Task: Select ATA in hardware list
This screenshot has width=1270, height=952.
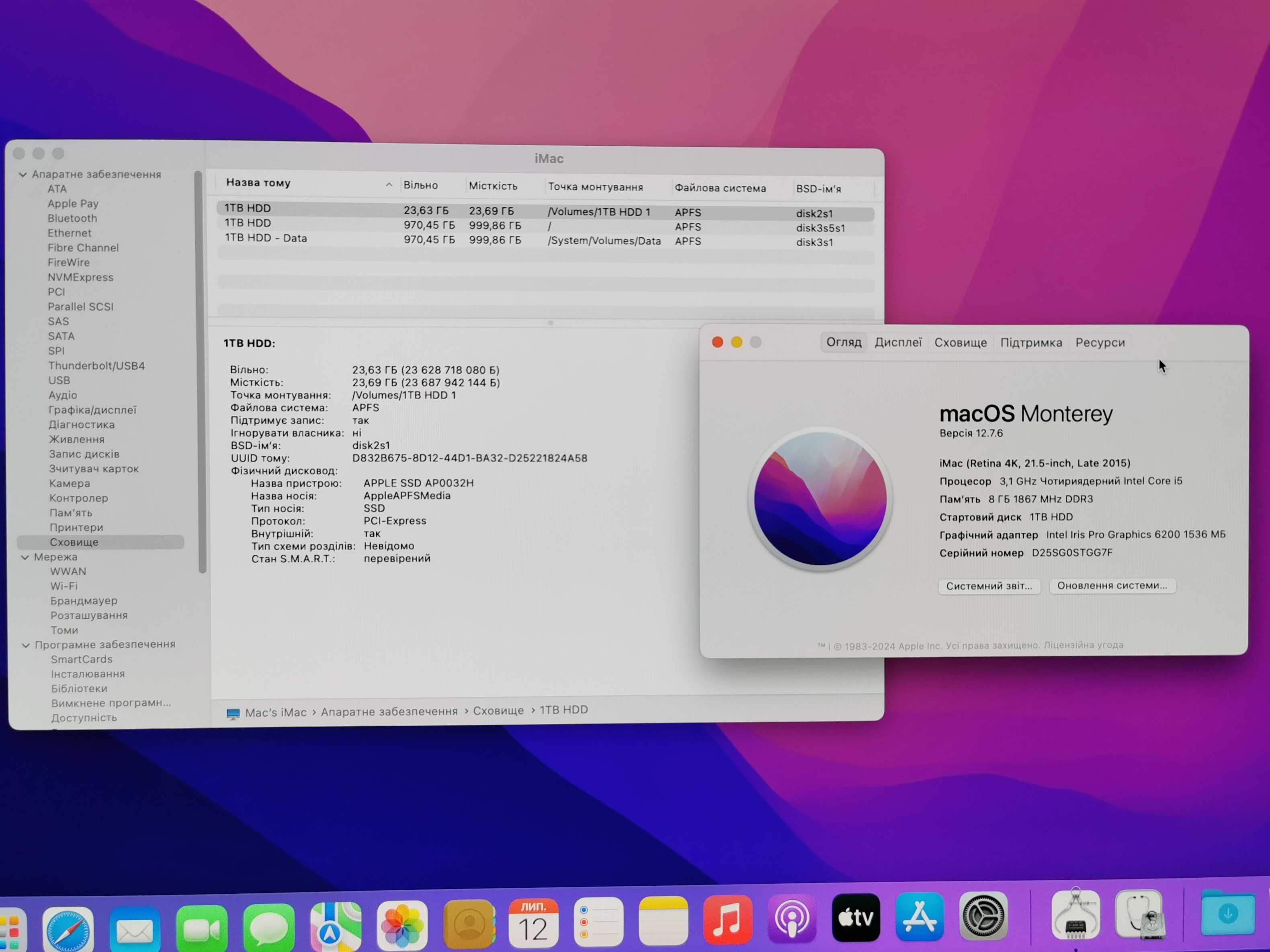Action: (57, 189)
